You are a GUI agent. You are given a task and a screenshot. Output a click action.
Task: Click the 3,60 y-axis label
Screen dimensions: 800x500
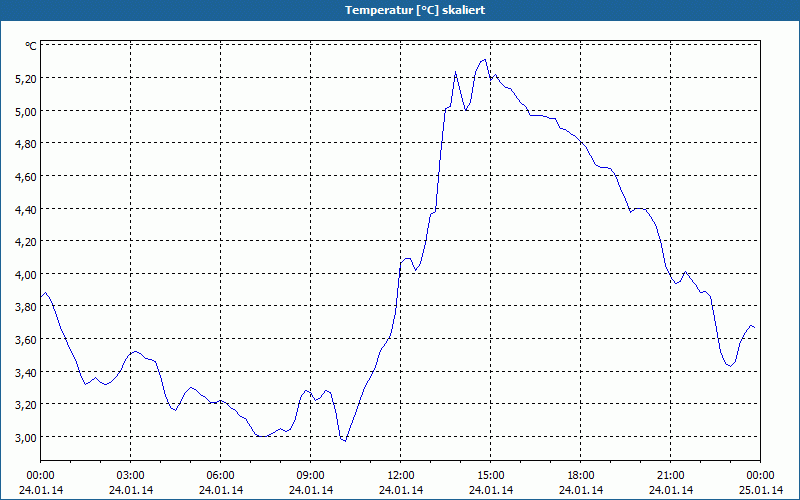26,339
